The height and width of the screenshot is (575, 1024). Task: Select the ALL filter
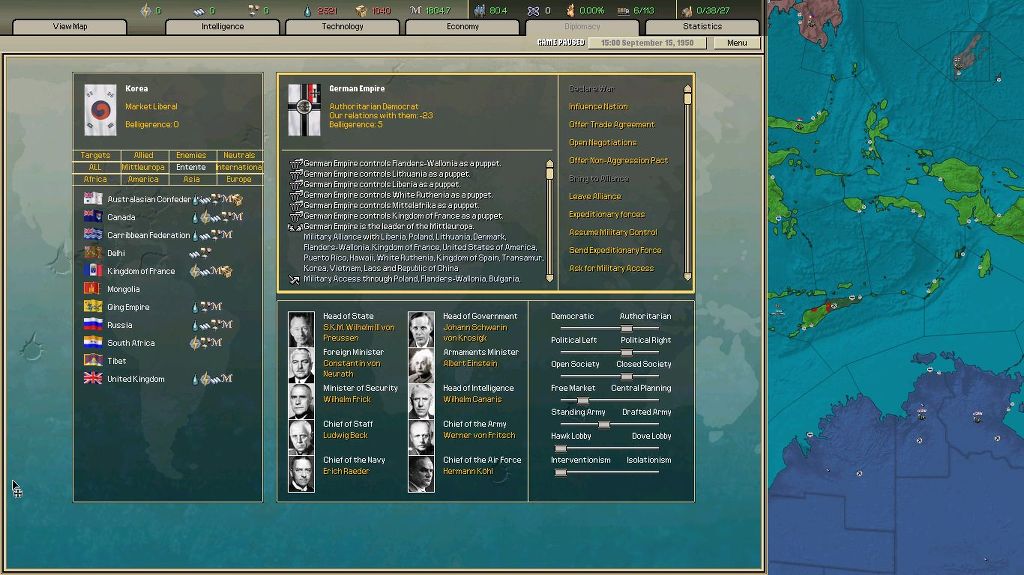95,167
